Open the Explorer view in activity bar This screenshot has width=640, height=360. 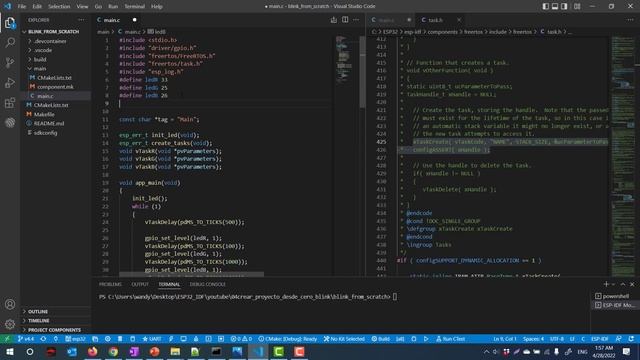point(10,23)
